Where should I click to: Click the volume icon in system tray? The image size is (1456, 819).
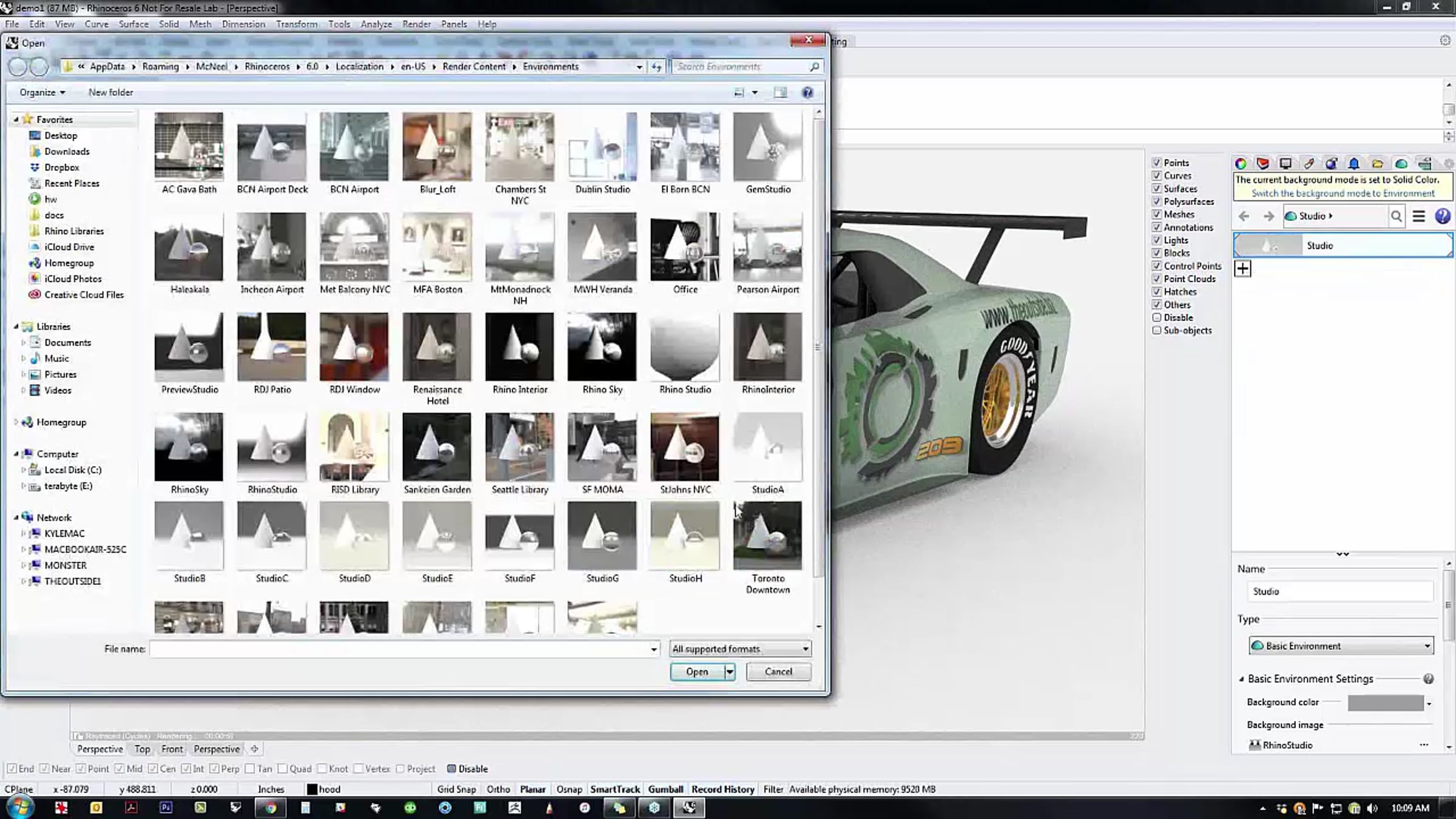tap(1372, 808)
